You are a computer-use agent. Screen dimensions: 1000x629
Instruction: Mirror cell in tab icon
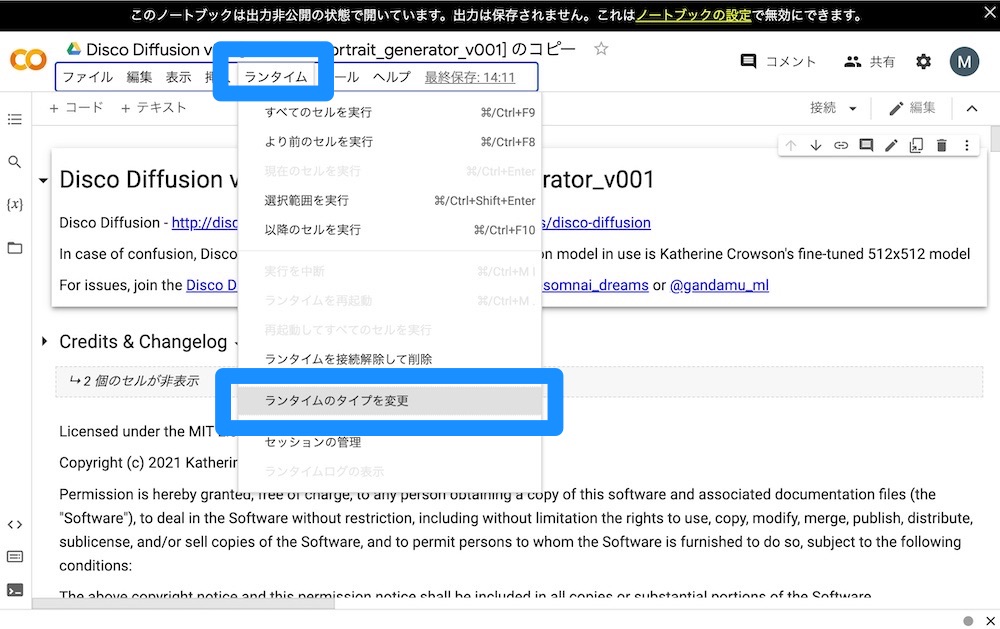tap(916, 145)
